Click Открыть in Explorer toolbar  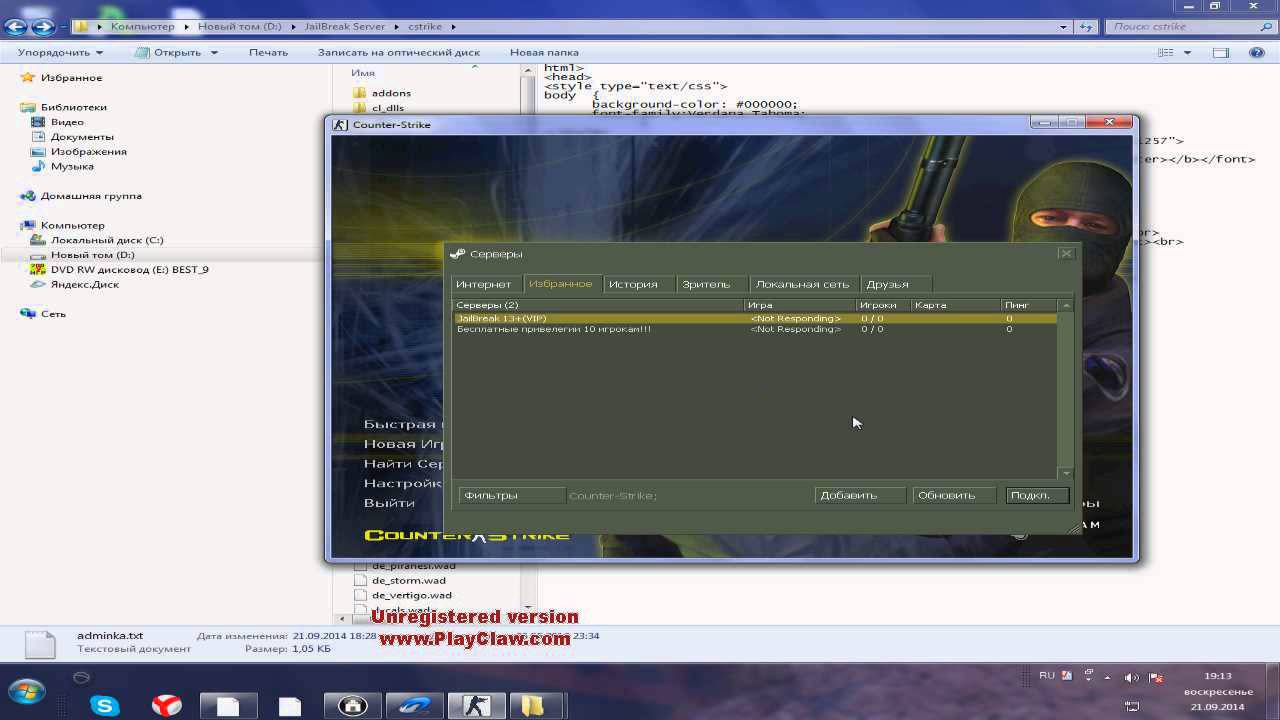(169, 52)
